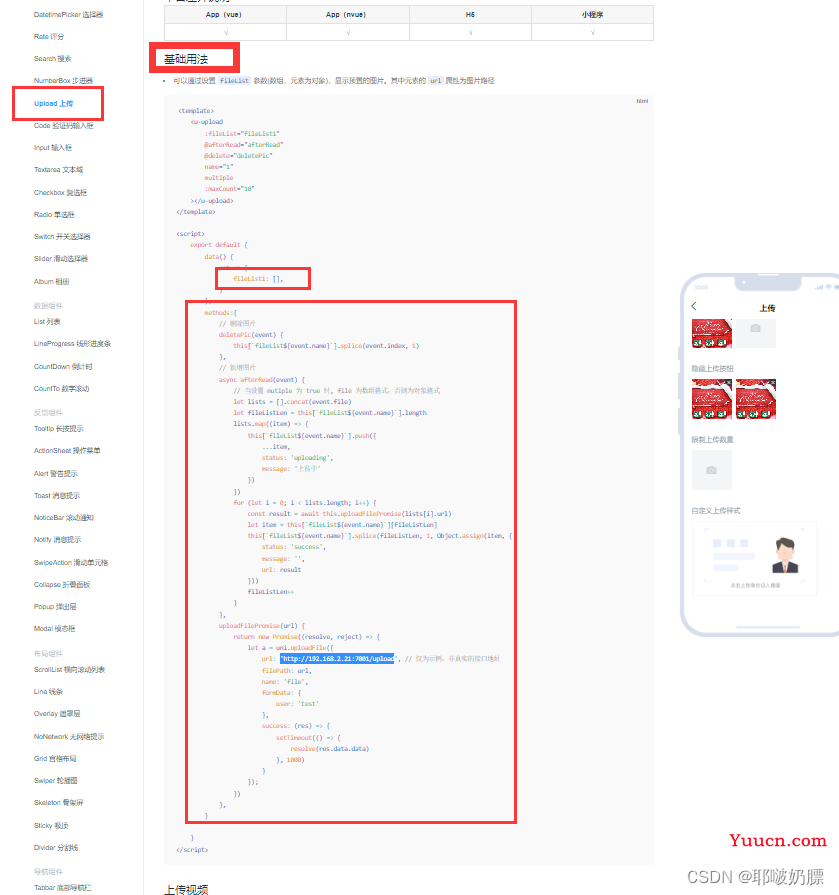839x895 pixels.
Task: Open Alert 警告提示 page
Action: click(56, 474)
